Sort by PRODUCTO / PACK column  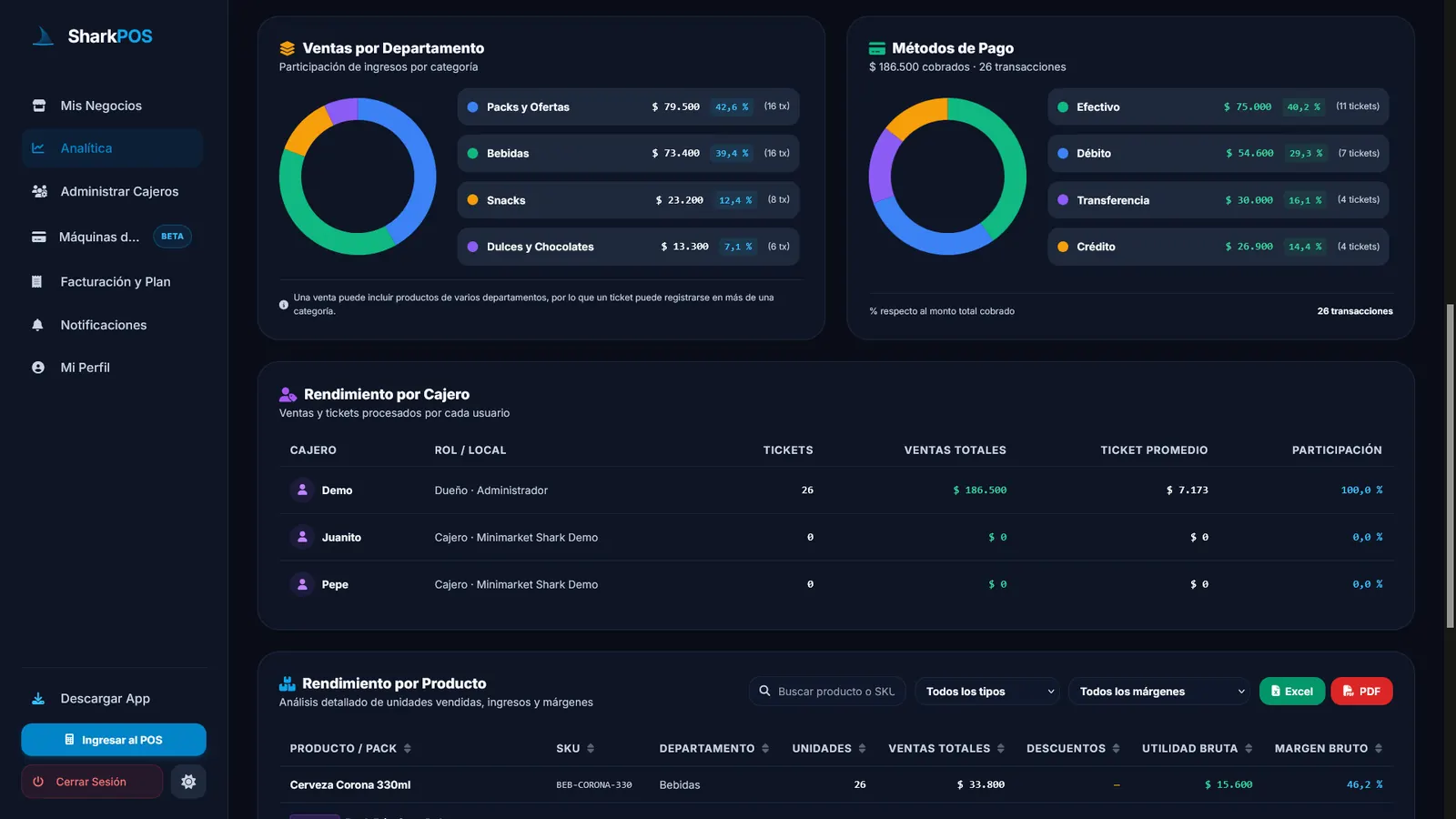pos(350,748)
